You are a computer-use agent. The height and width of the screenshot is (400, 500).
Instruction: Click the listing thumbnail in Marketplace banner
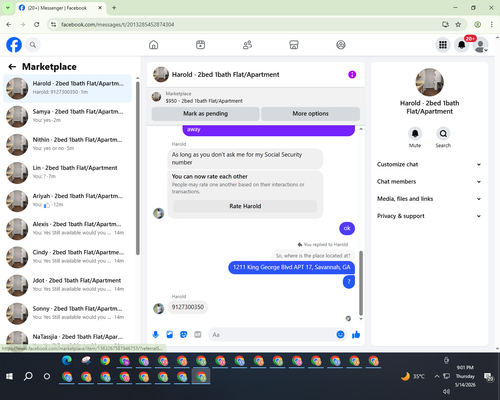point(156,97)
